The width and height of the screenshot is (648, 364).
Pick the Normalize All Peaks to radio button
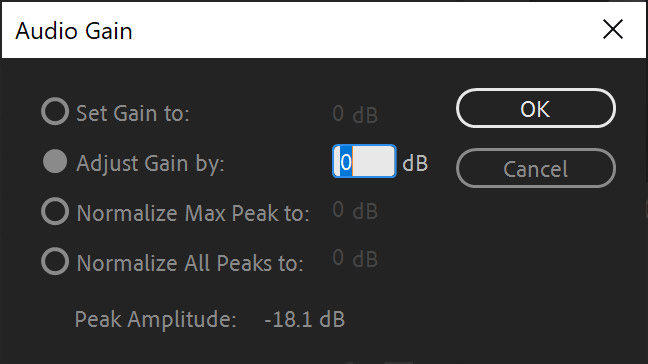(55, 262)
